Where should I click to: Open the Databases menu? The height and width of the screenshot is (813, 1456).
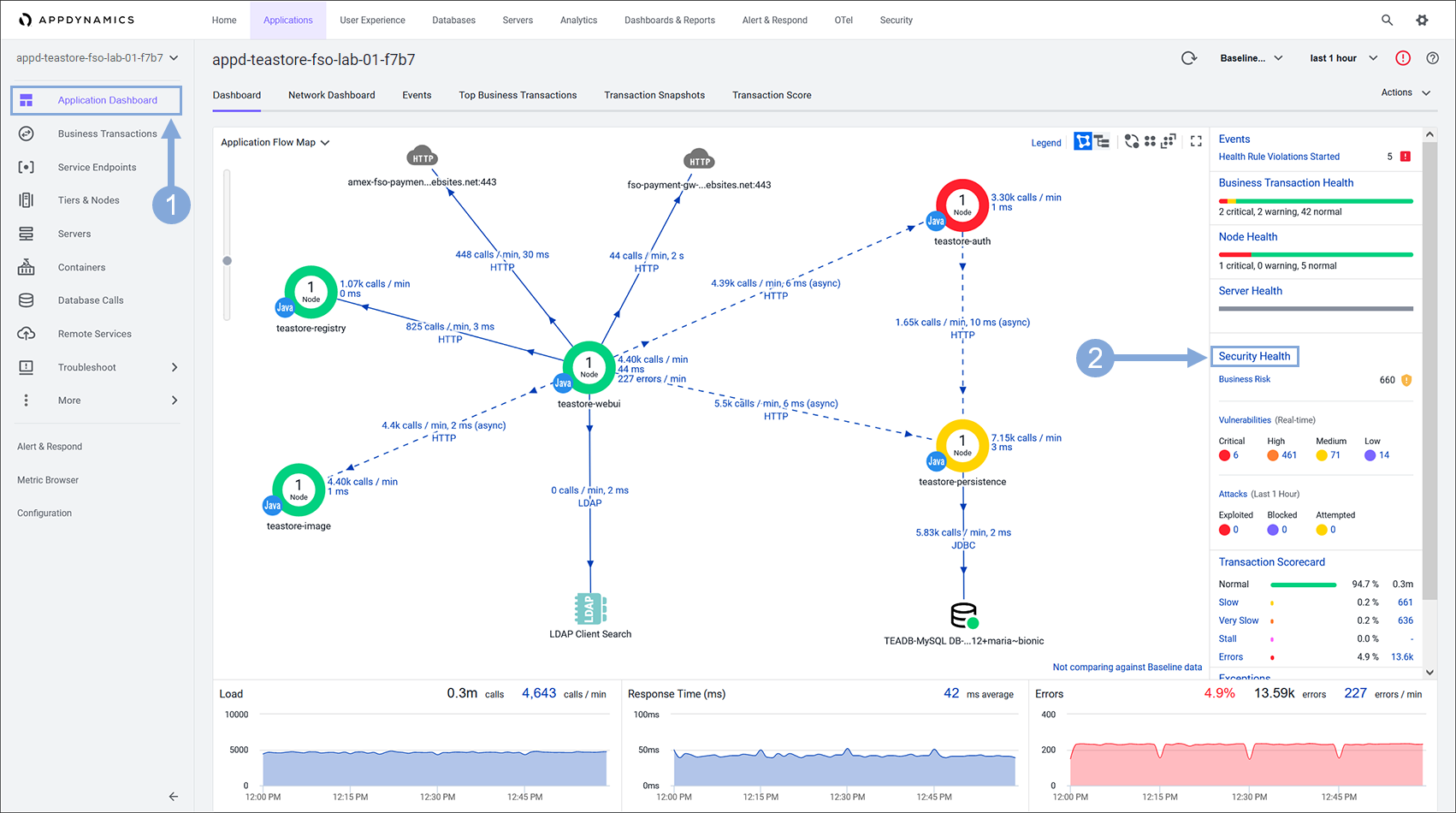[453, 20]
